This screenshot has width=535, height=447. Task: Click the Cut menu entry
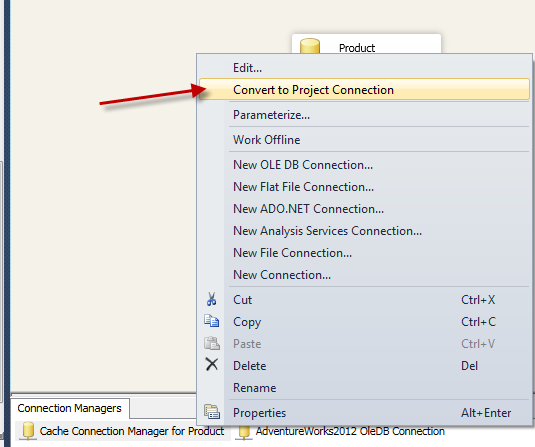coord(364,300)
